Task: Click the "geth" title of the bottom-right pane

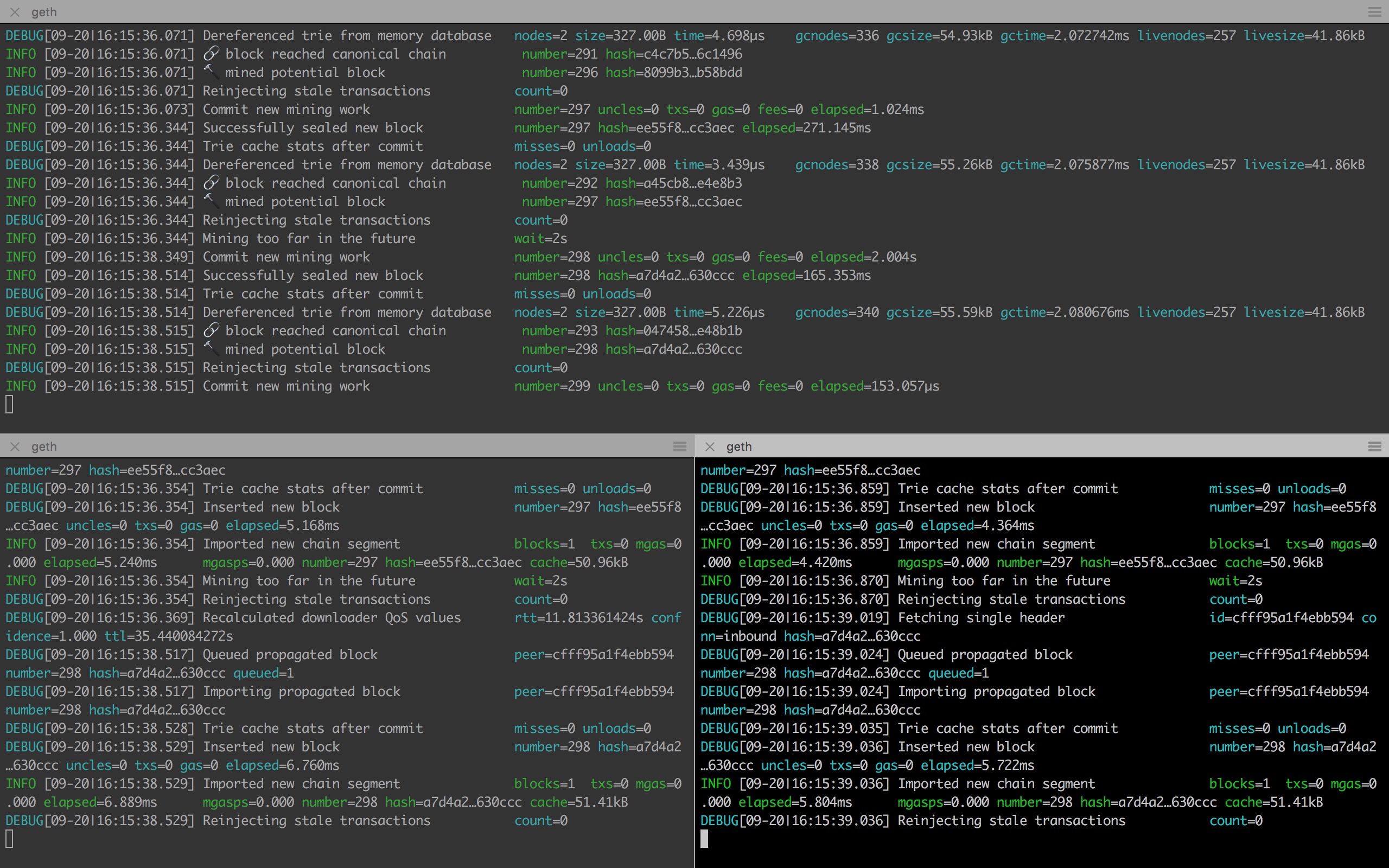Action: pos(738,446)
